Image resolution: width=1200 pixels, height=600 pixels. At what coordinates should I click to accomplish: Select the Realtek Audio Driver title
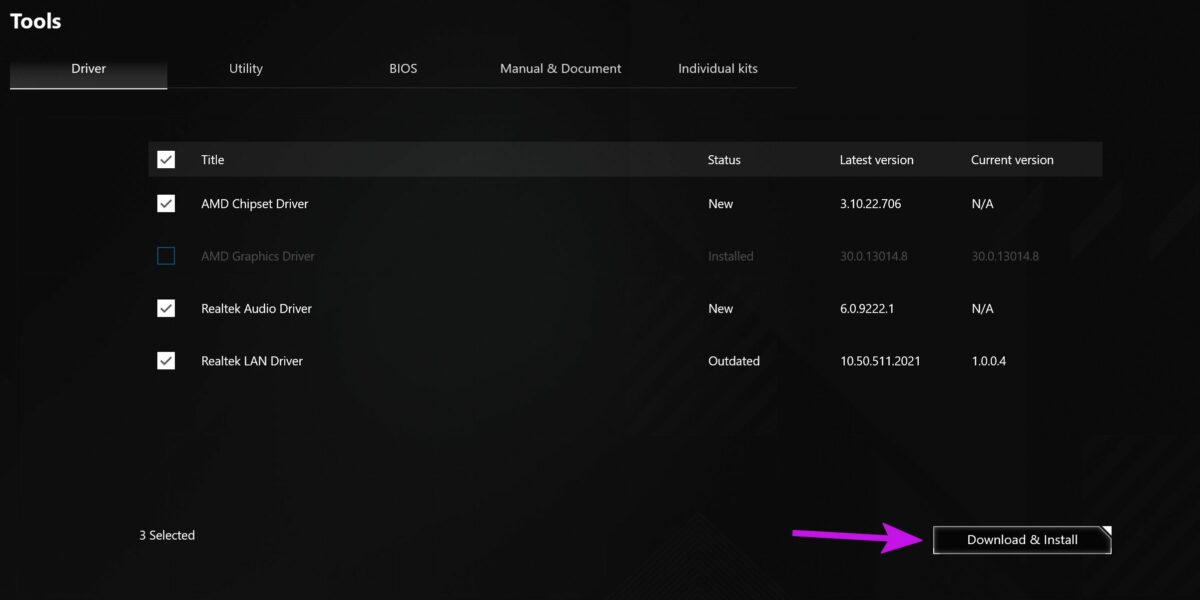[x=256, y=309]
